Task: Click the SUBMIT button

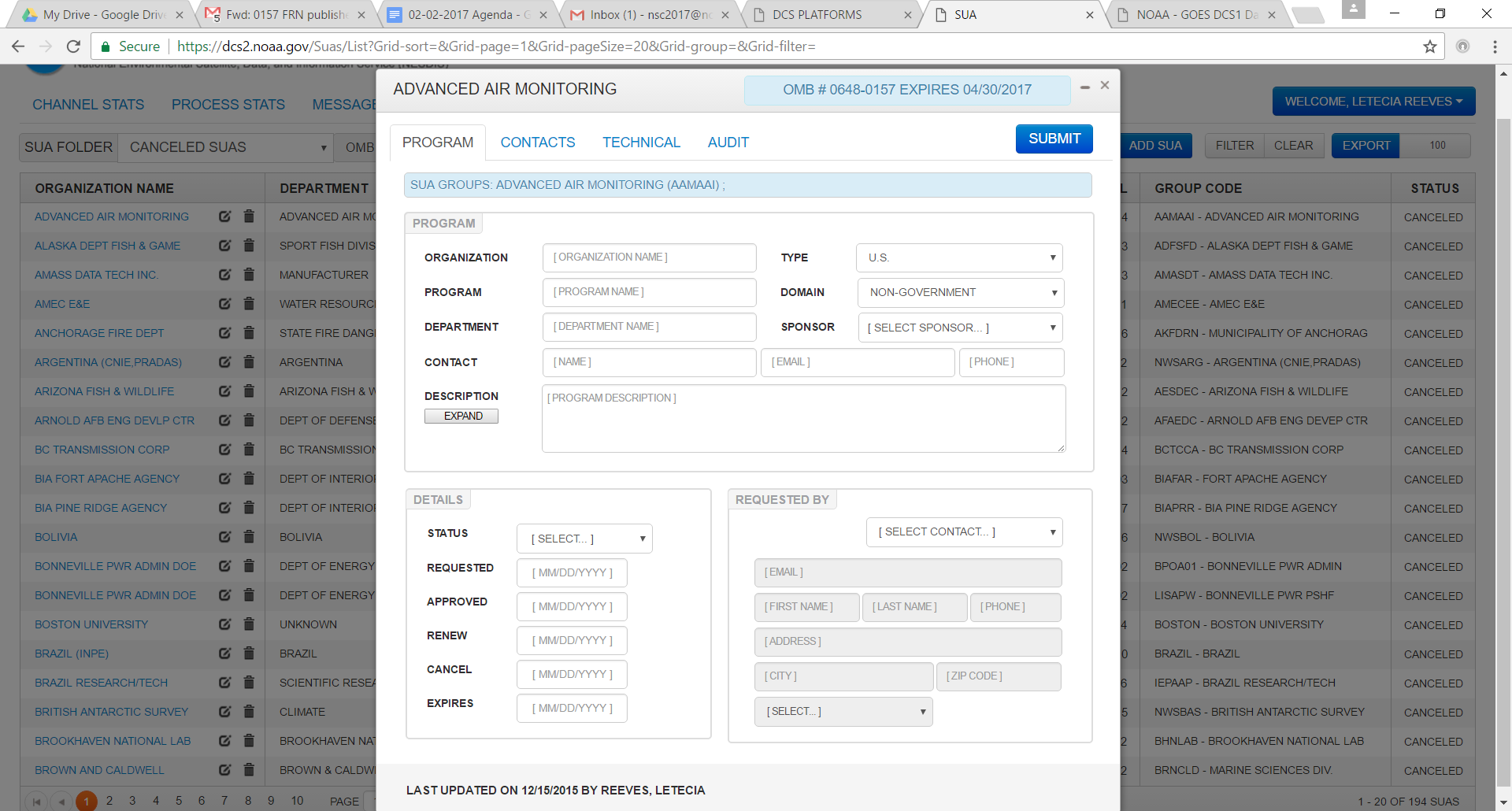Action: click(x=1054, y=139)
